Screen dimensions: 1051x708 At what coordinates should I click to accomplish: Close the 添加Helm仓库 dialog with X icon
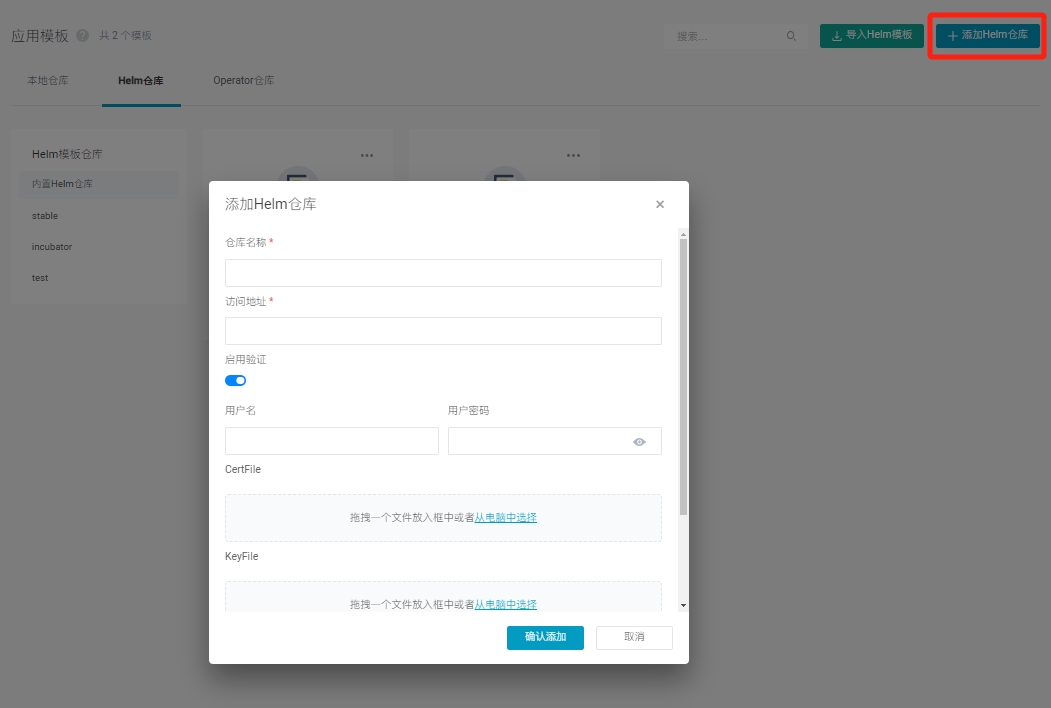(x=660, y=204)
